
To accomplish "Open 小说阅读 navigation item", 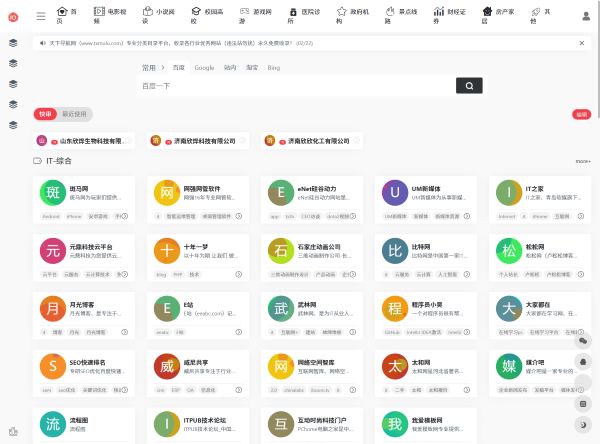I will 158,16.
